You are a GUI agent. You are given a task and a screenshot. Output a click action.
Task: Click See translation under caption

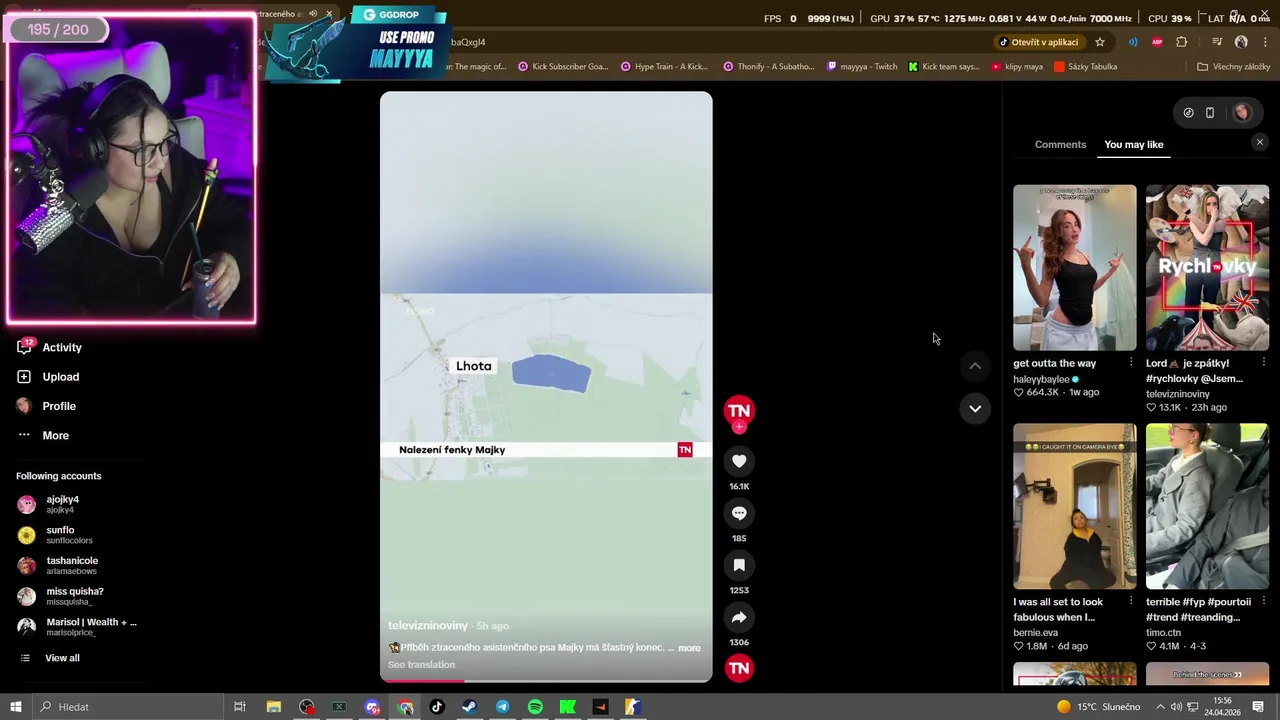(x=421, y=665)
